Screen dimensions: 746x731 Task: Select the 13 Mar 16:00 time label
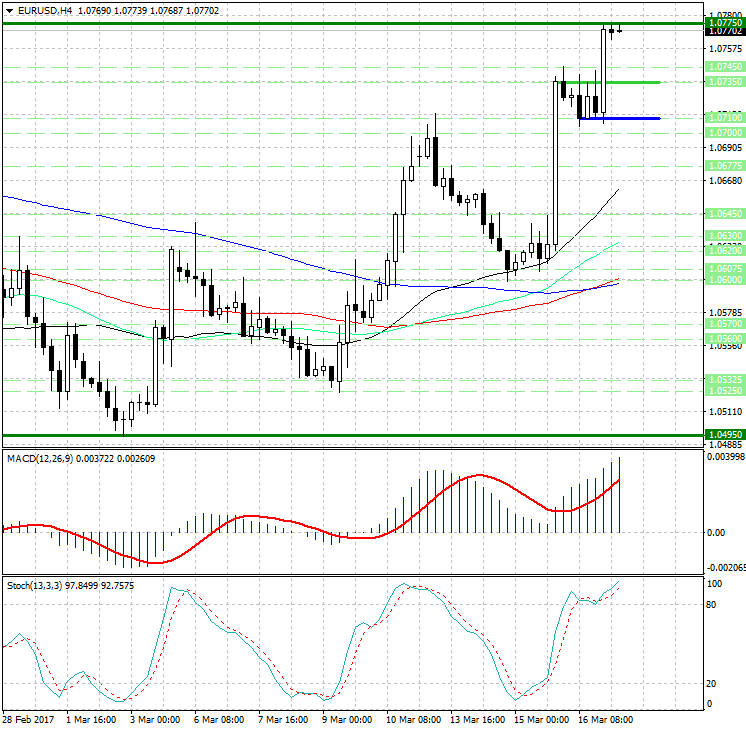coord(477,720)
